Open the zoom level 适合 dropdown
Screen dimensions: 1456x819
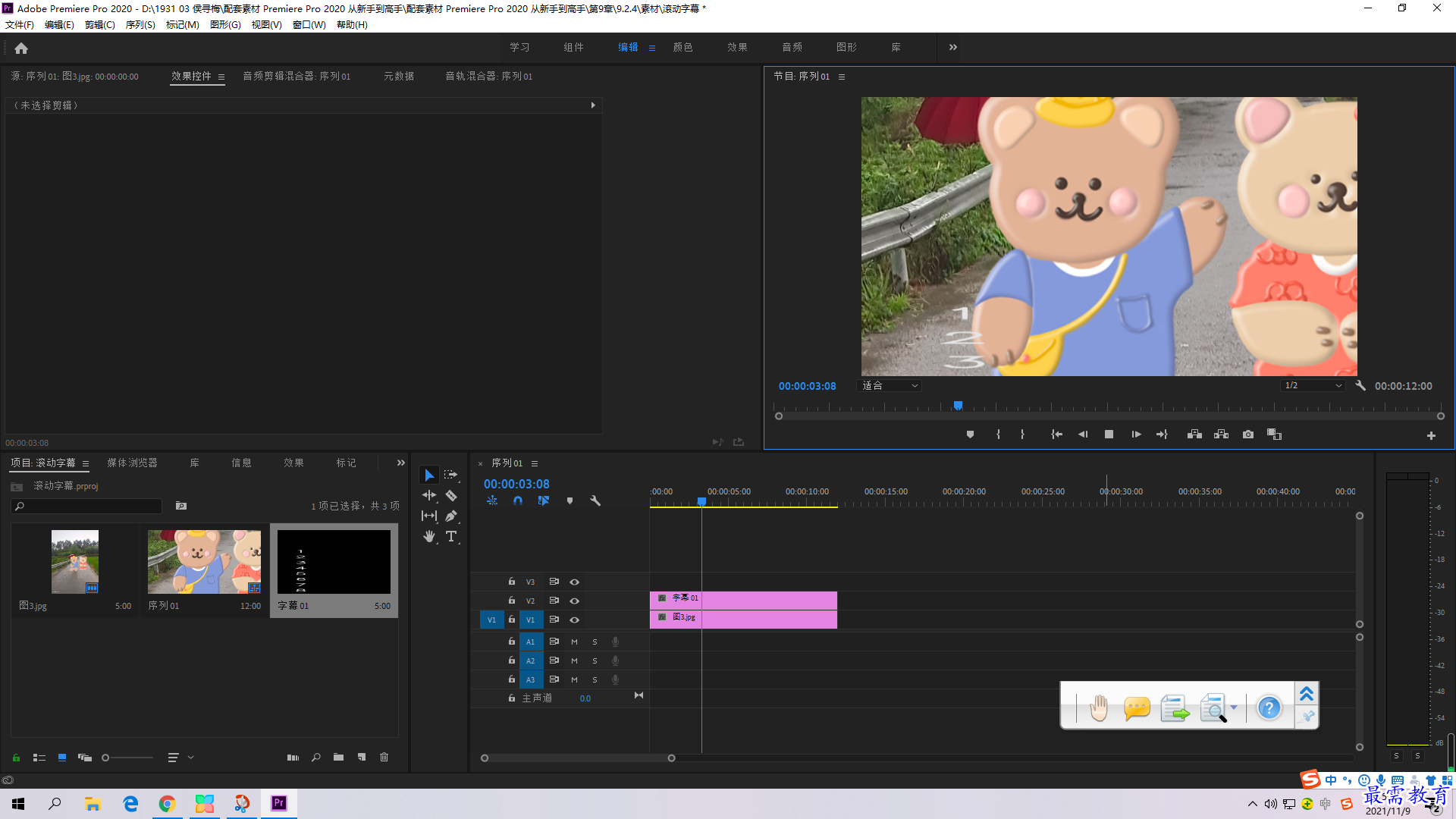pyautogui.click(x=890, y=385)
